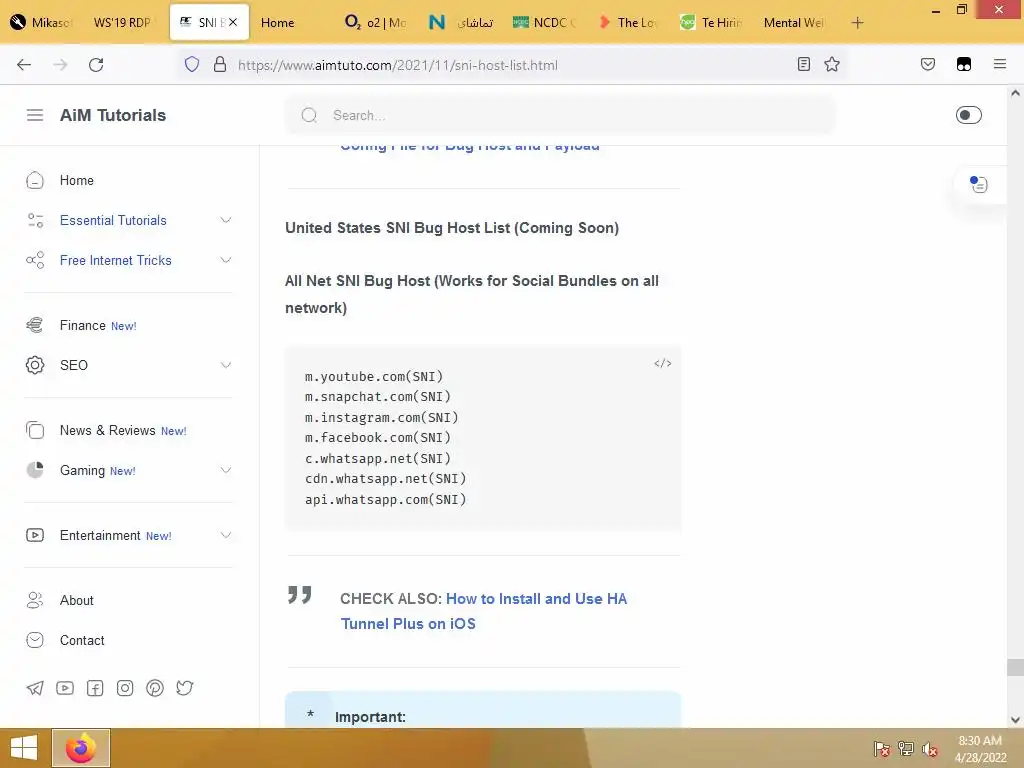Open How to Install HA Tunnel Plus link
The height and width of the screenshot is (768, 1024).
click(484, 611)
